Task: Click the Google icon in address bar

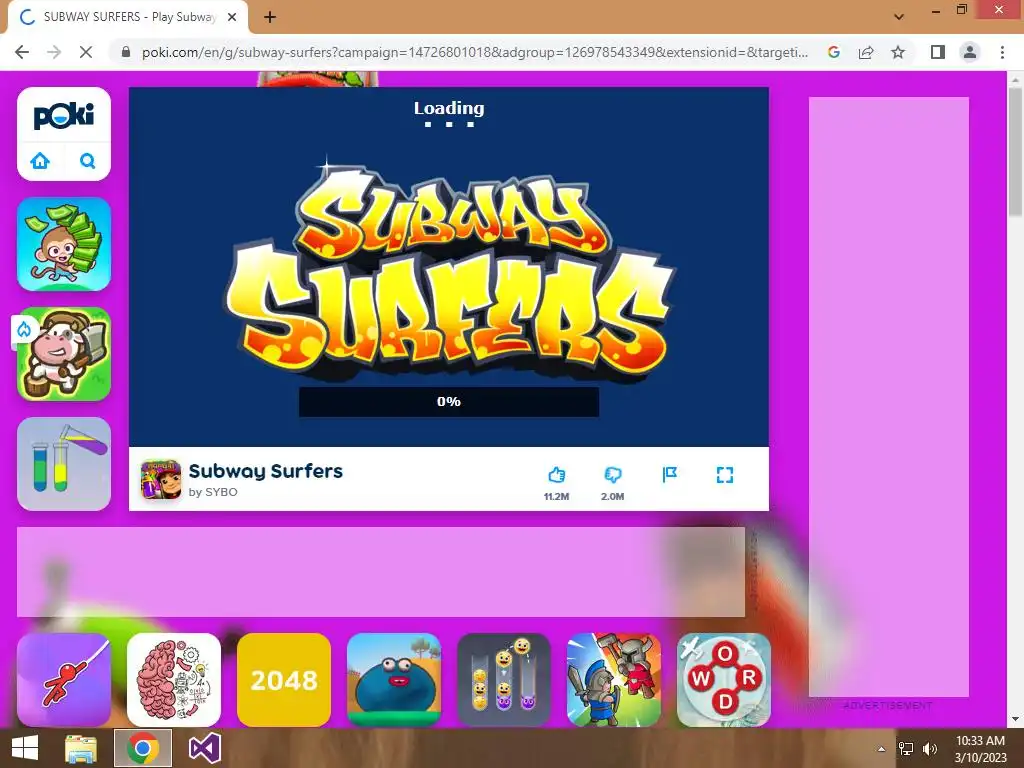Action: point(834,52)
